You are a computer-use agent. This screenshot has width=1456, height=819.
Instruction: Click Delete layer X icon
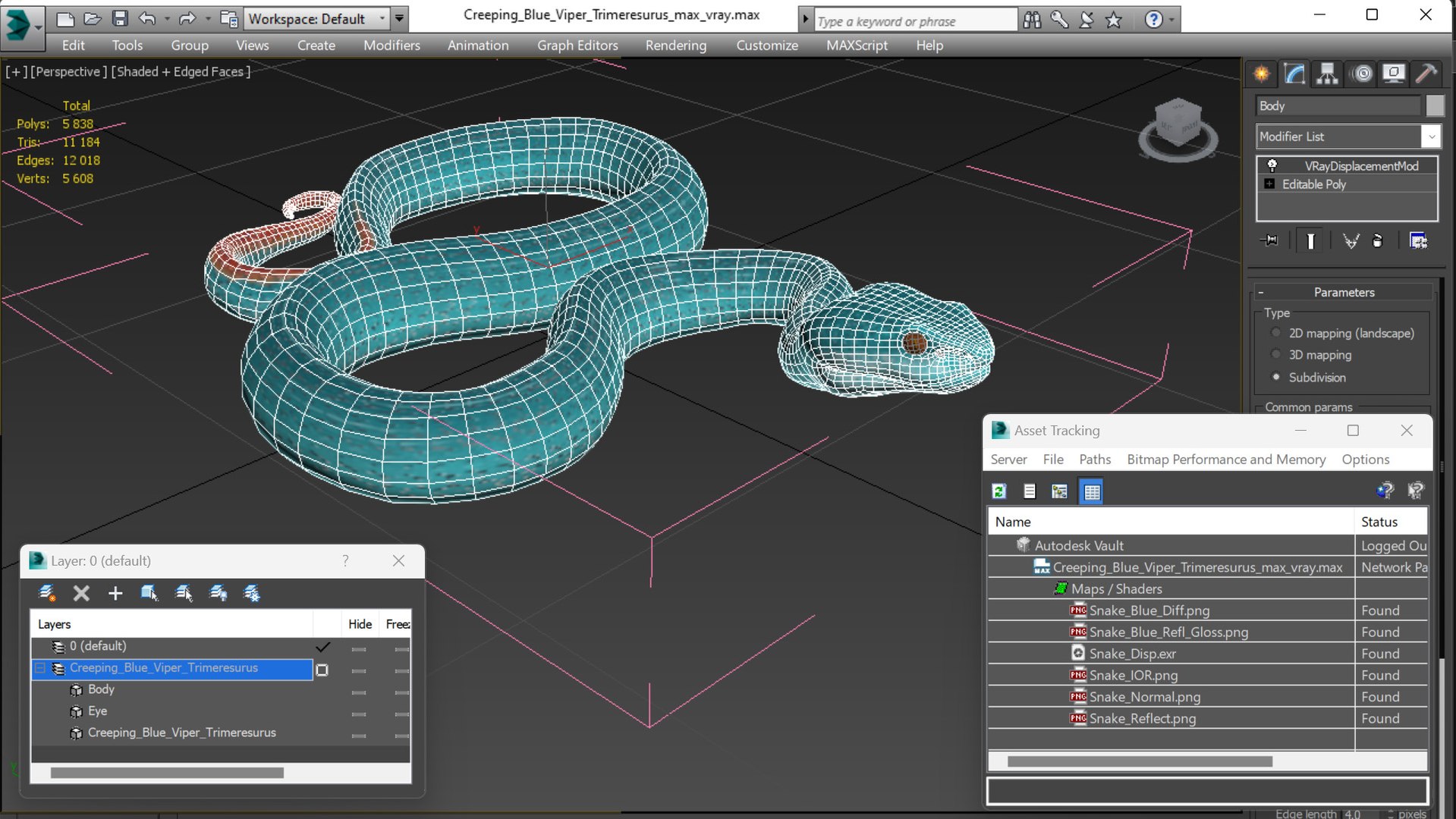point(81,593)
